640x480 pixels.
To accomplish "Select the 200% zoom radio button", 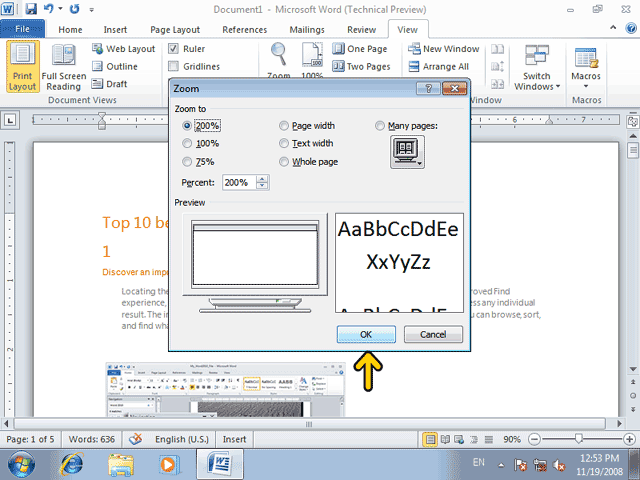I will [x=187, y=126].
